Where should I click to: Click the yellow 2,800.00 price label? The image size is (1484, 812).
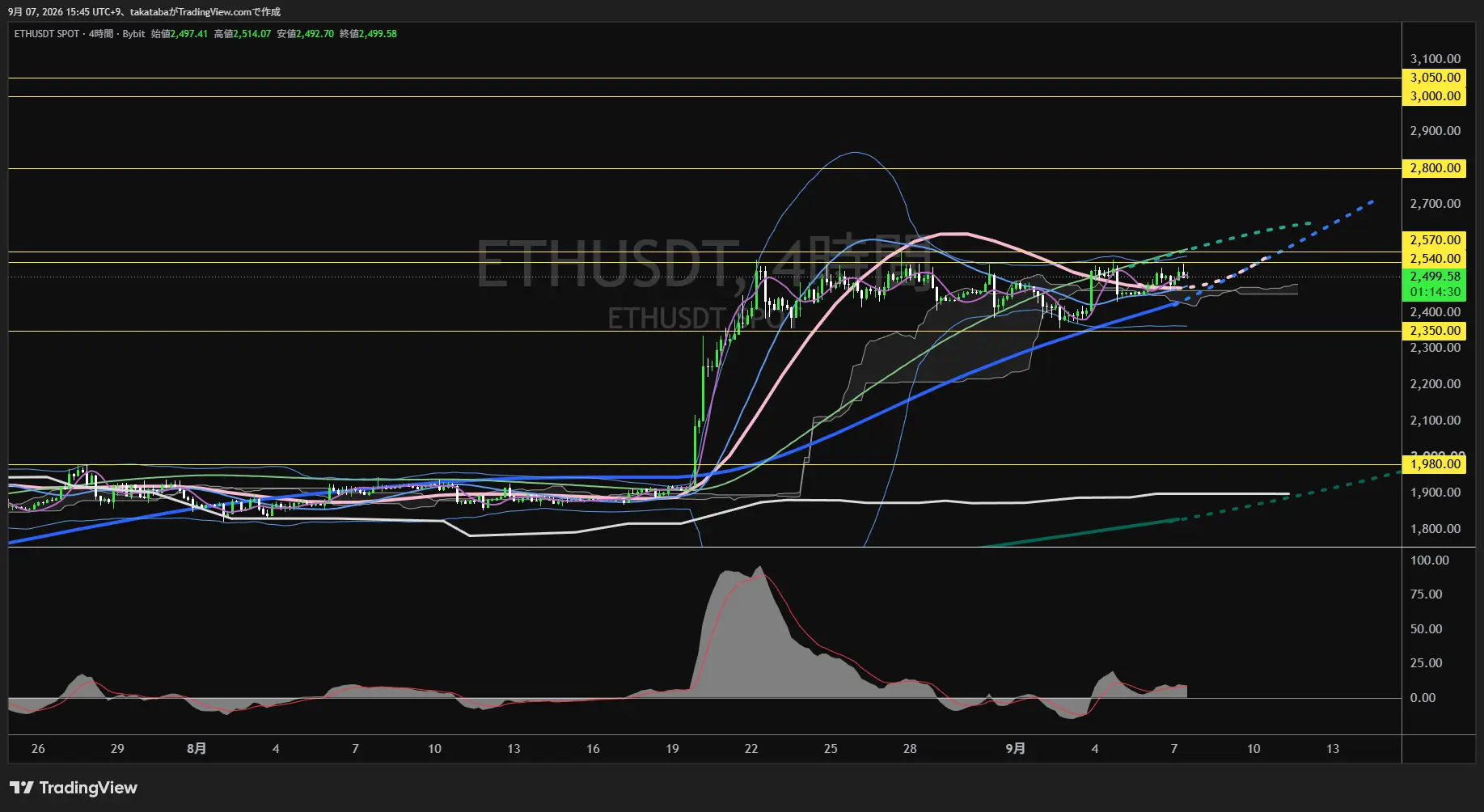pos(1435,168)
